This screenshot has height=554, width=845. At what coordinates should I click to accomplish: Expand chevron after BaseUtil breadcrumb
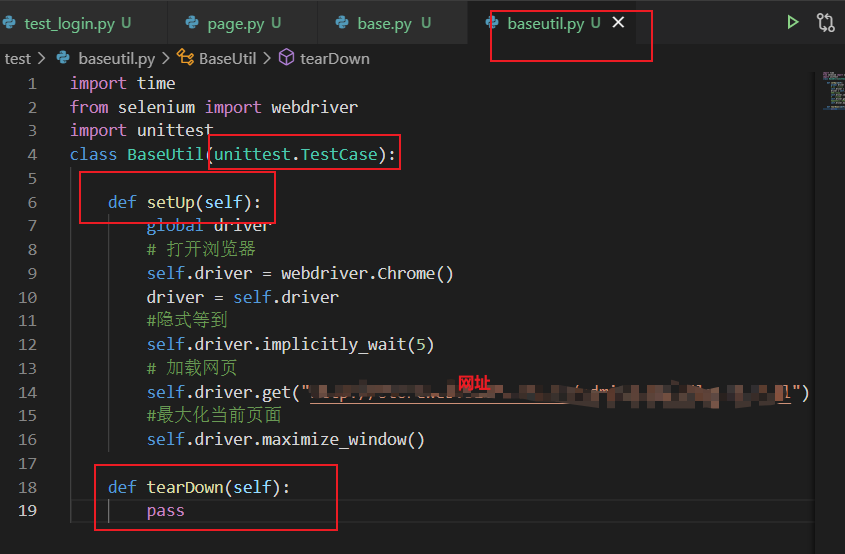267,58
